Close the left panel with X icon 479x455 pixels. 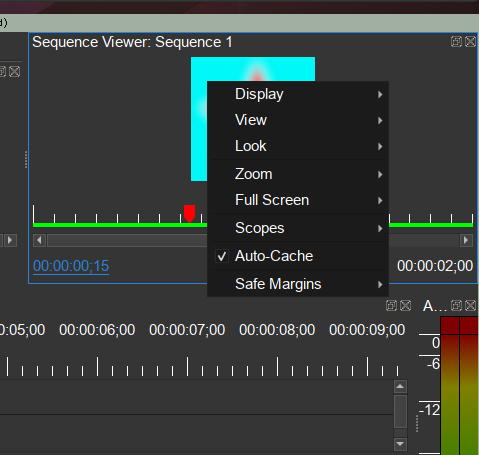tap(14, 72)
